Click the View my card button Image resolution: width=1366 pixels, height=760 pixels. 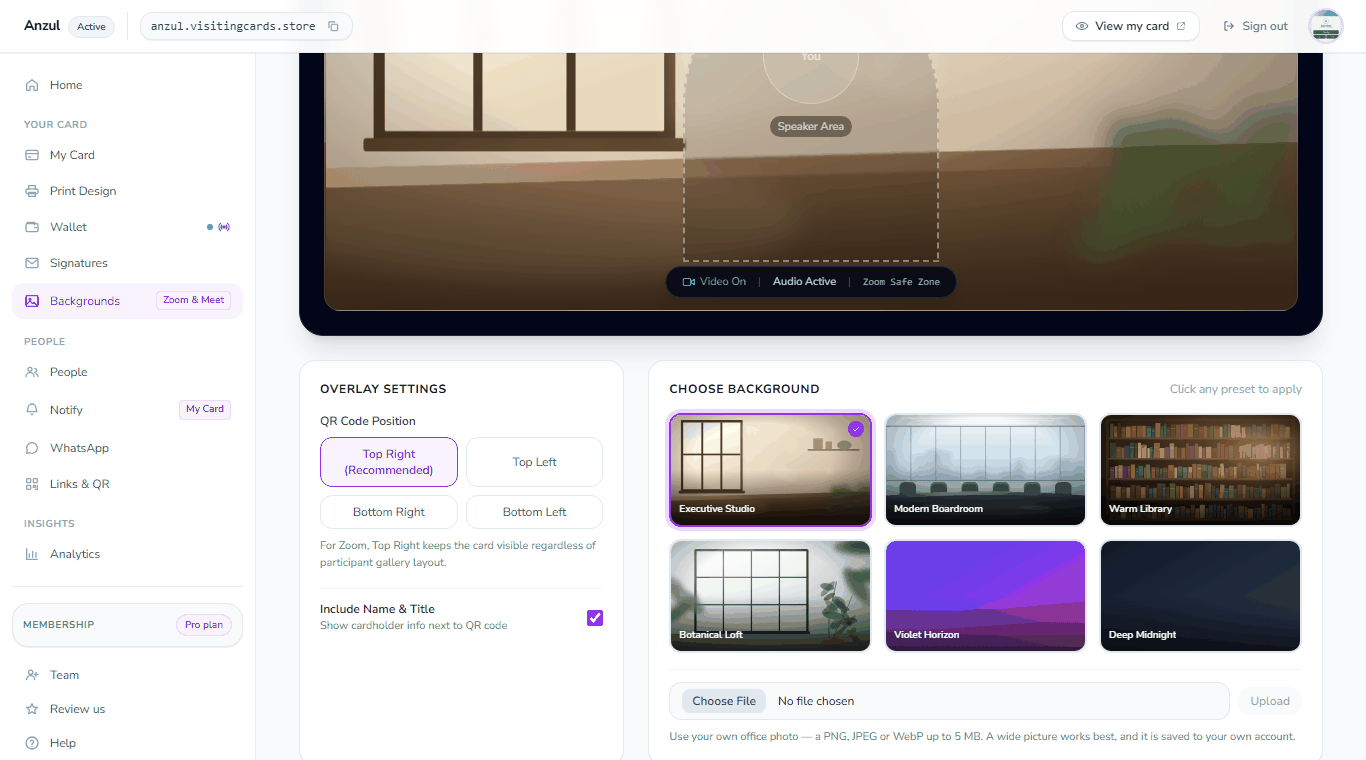coord(1131,26)
